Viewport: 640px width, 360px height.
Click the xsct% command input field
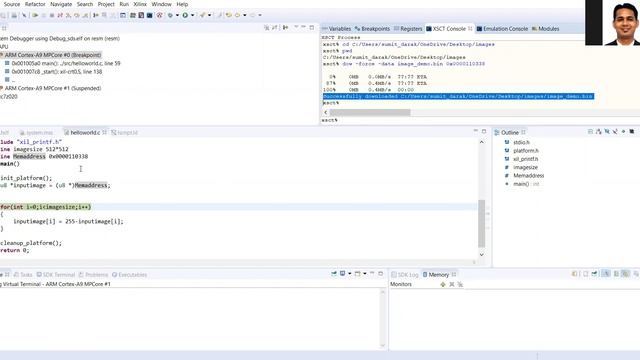(x=480, y=120)
